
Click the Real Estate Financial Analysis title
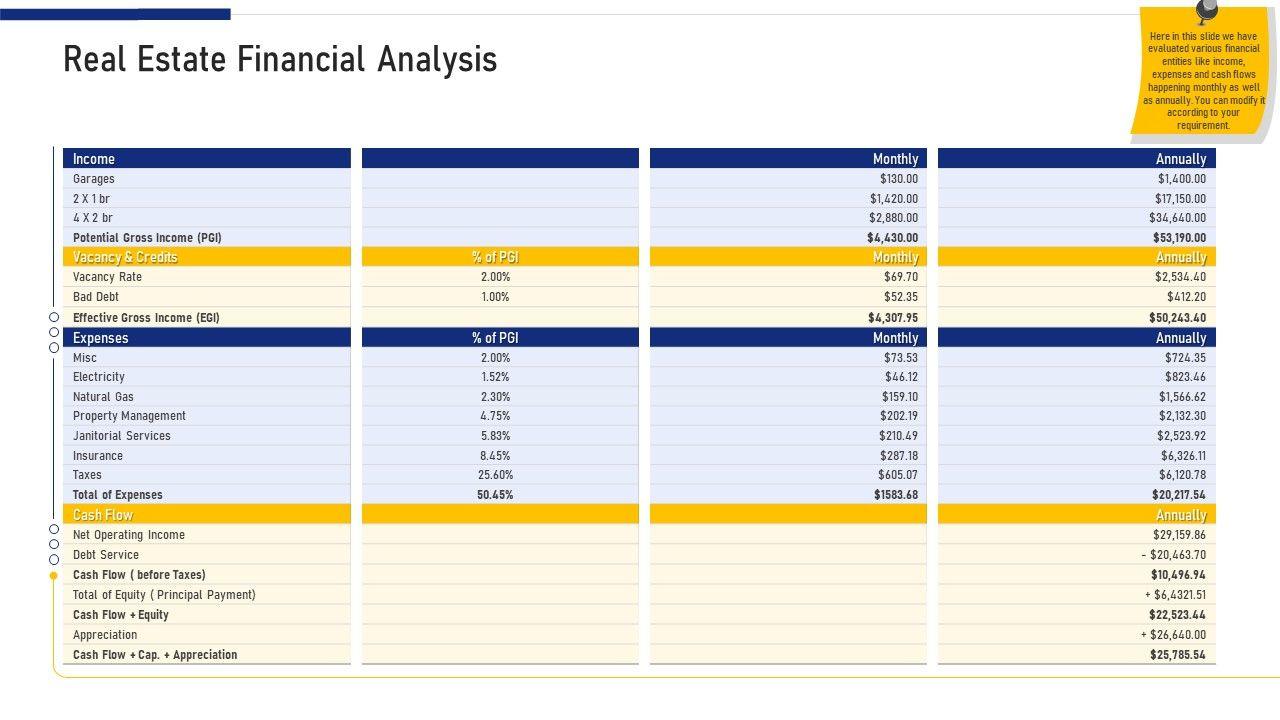click(x=280, y=60)
